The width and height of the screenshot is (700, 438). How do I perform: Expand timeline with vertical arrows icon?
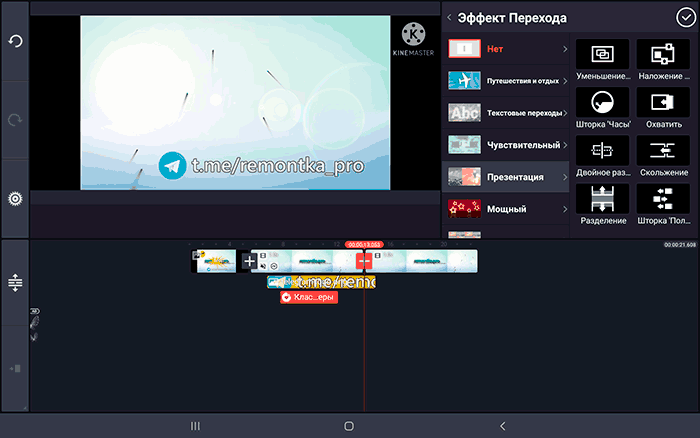[x=15, y=283]
